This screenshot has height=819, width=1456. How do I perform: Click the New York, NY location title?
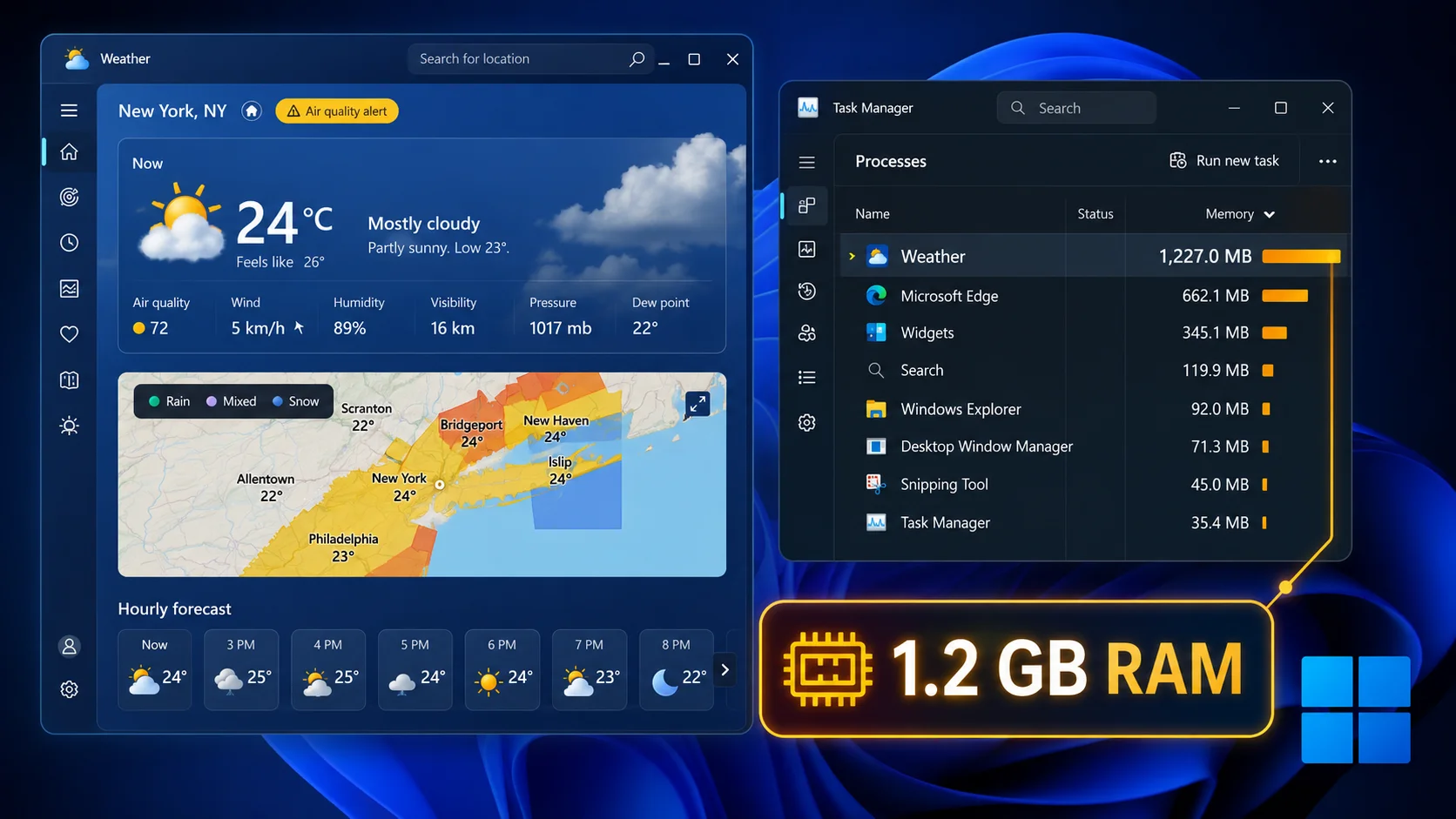click(x=172, y=111)
